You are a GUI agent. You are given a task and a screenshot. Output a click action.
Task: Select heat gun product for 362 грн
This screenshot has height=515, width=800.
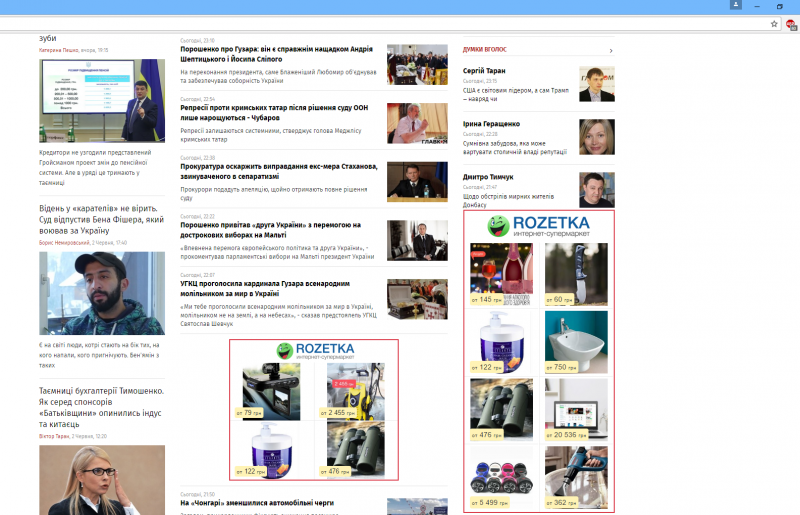[x=576, y=477]
